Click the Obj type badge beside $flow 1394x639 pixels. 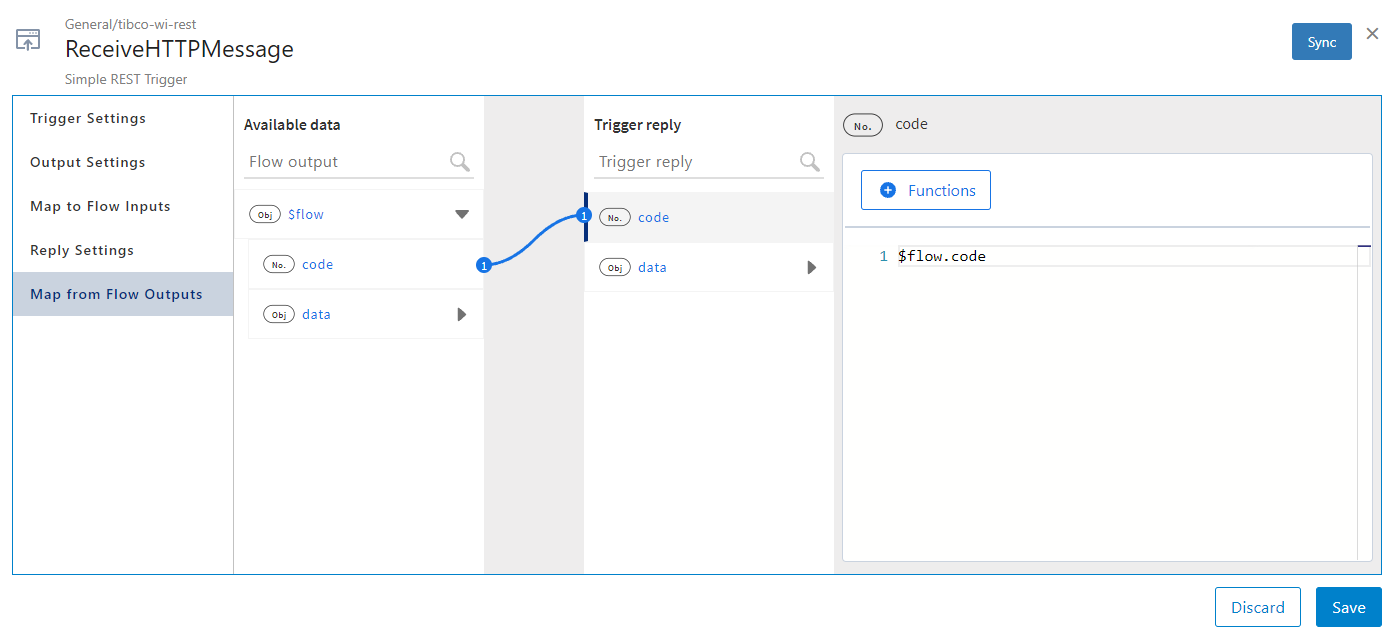267,214
